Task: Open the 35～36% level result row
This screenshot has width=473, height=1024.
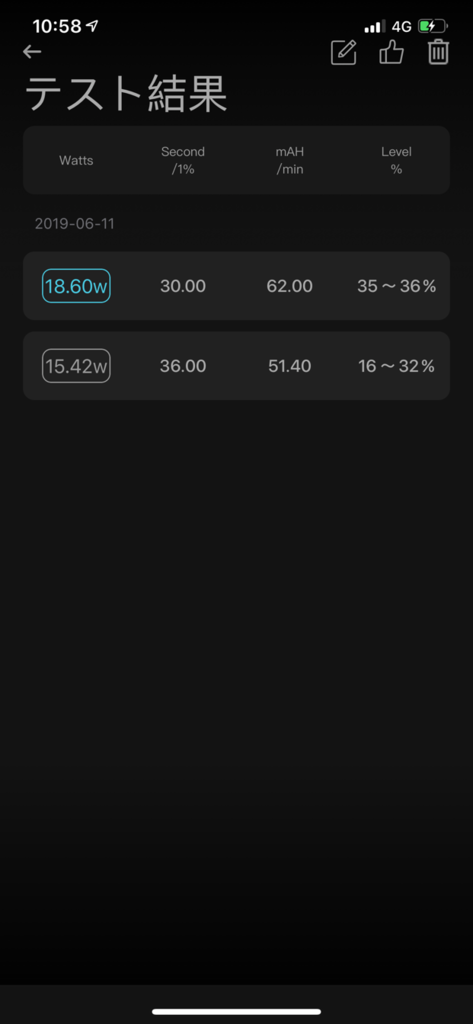Action: point(236,286)
